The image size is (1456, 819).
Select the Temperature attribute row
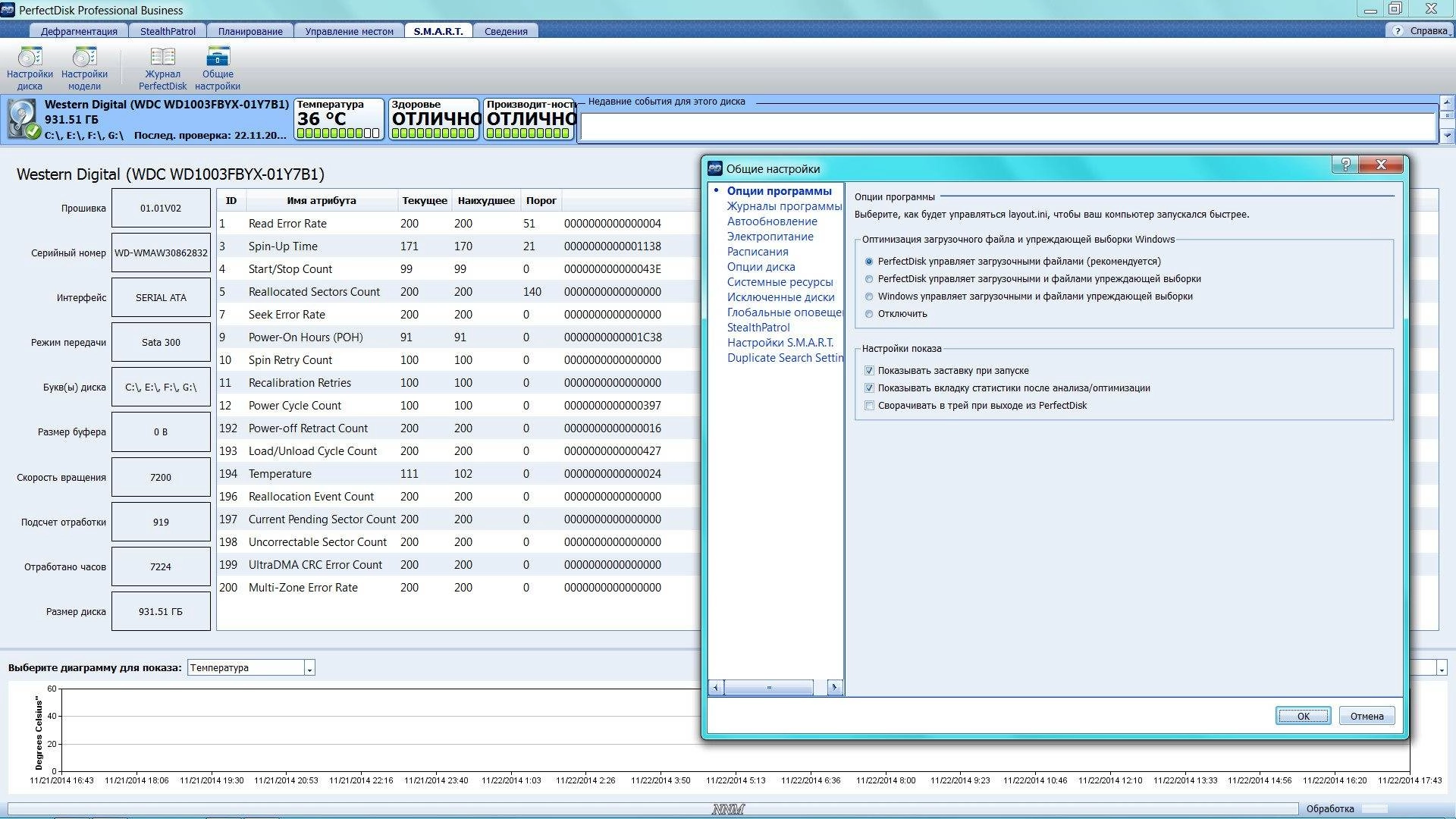click(458, 474)
